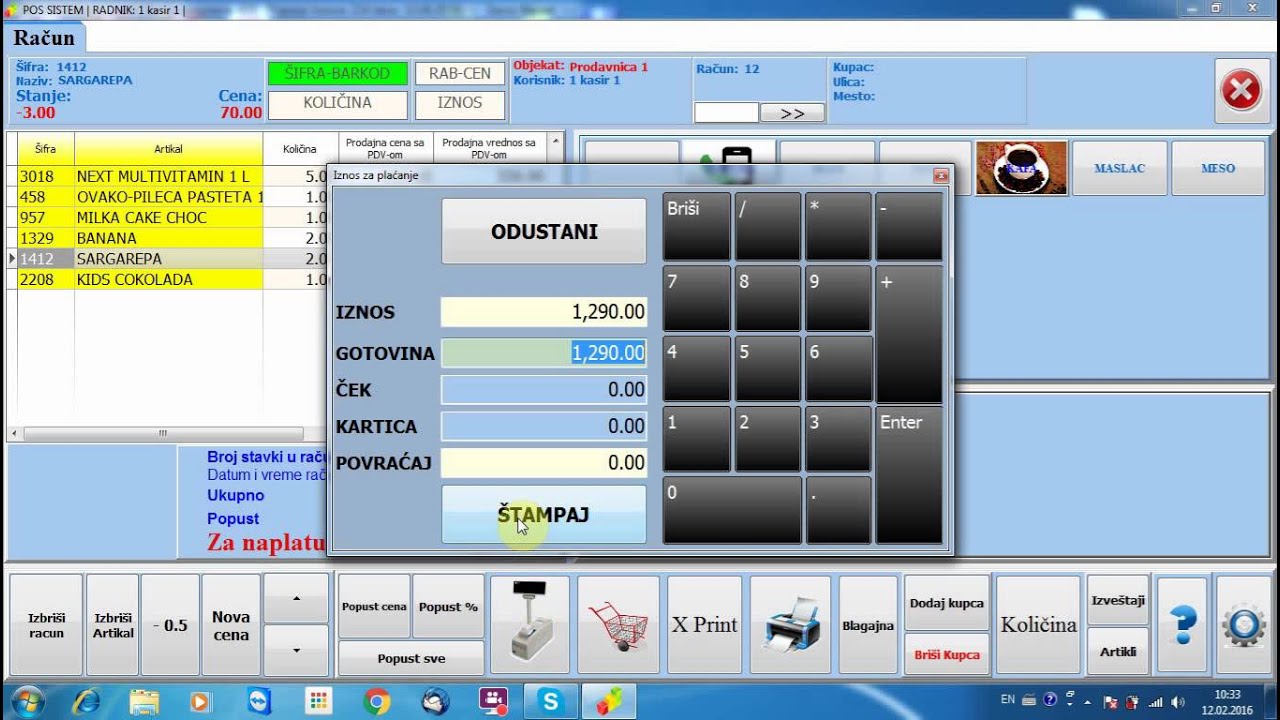
Task: Click the >> button next to Račun field
Action: pos(792,113)
